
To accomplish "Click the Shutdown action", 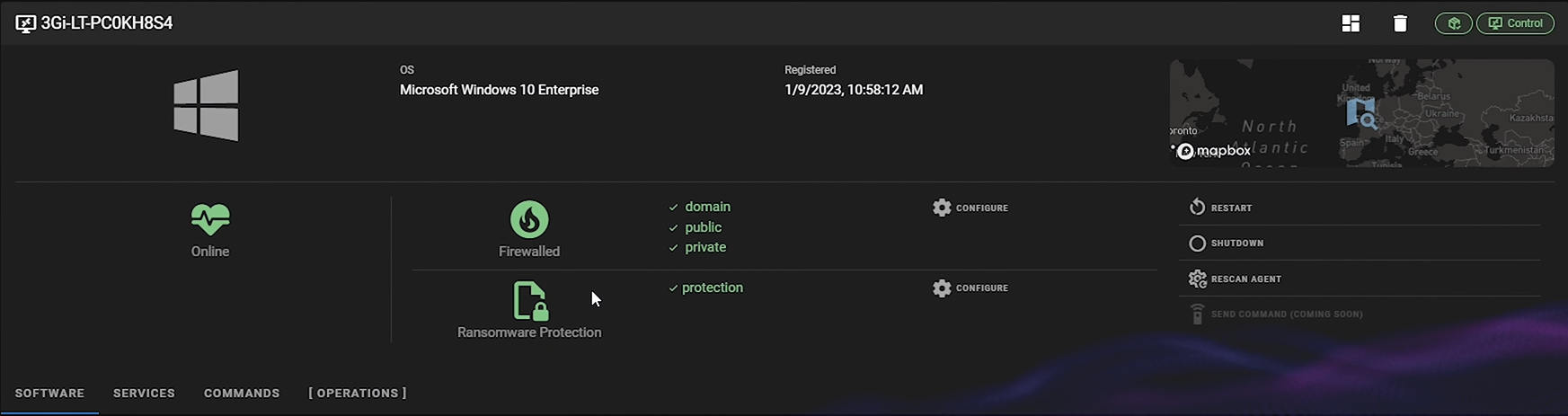I will click(x=1360, y=243).
